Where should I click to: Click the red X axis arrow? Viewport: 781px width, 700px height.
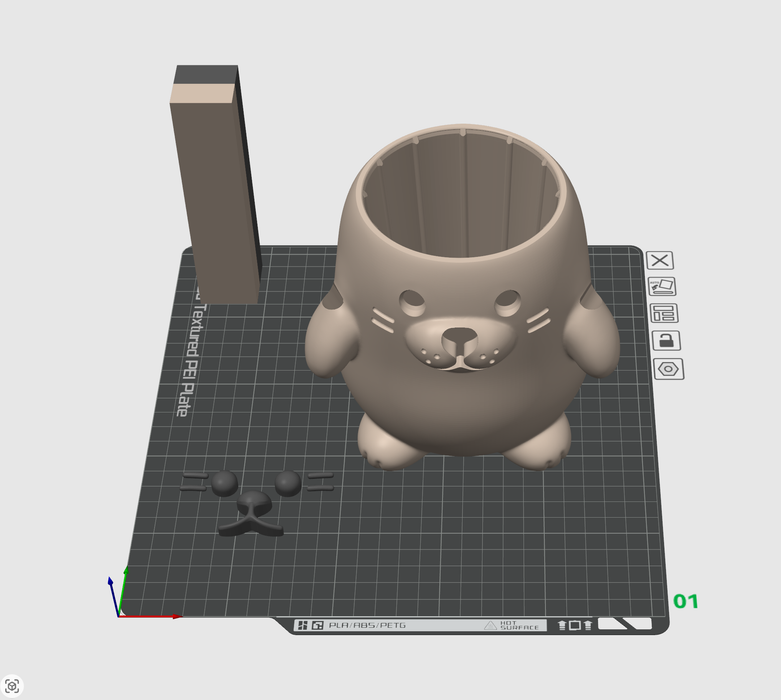(160, 616)
